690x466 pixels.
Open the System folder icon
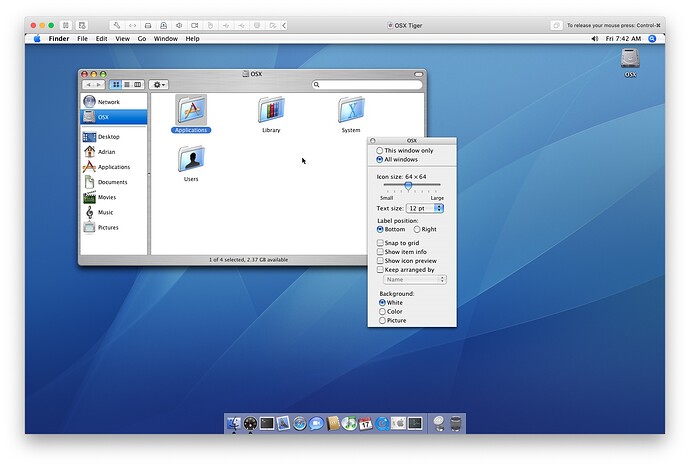(x=351, y=110)
